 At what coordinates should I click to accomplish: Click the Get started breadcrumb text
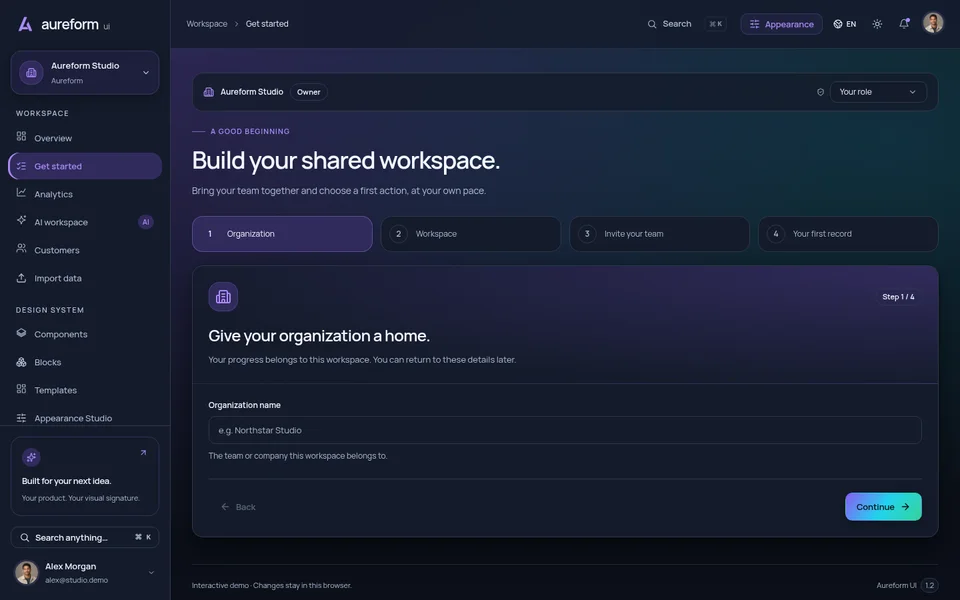(x=267, y=24)
